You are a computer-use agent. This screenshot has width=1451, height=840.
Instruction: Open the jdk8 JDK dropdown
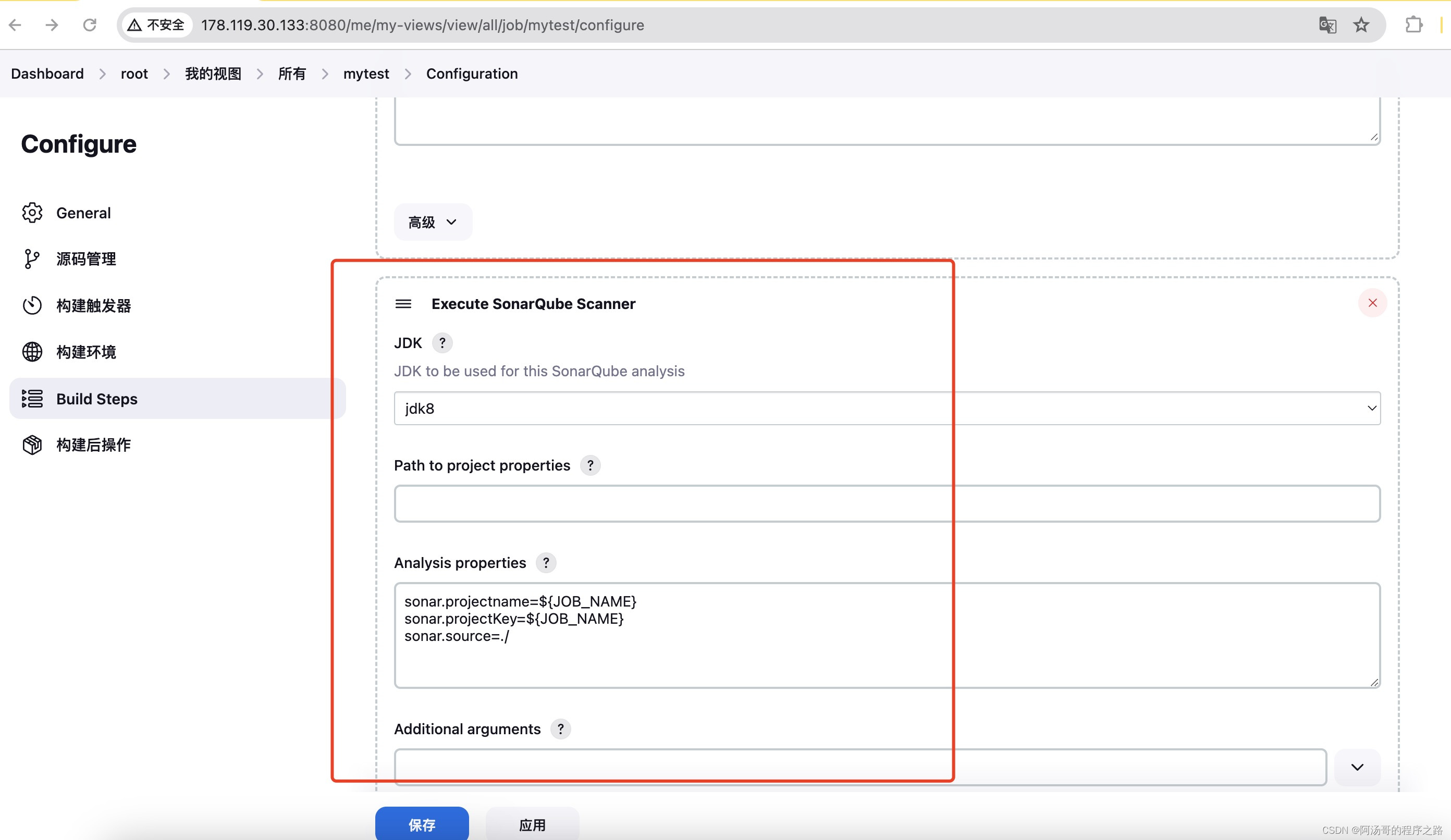click(x=887, y=408)
